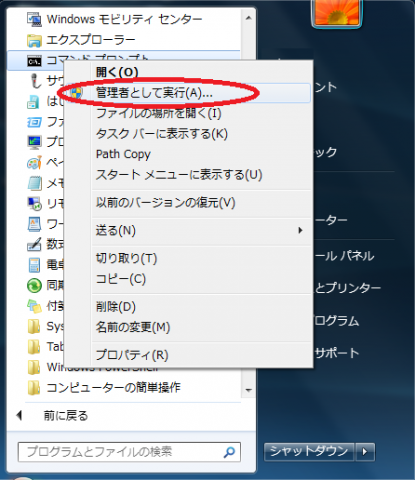415x480 pixels.
Task: Open the shutdown options arrow
Action: click(365, 452)
